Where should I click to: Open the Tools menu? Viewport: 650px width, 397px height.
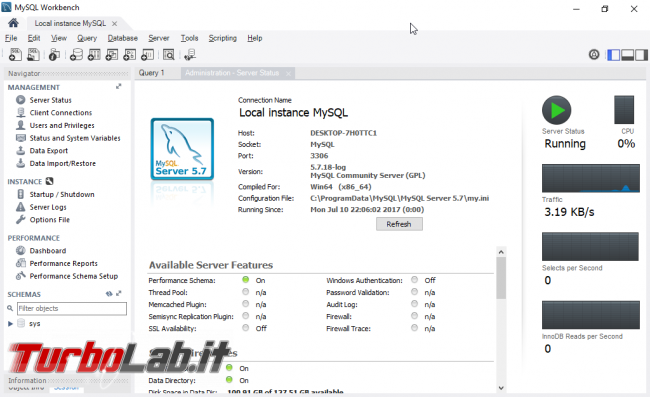(189, 38)
